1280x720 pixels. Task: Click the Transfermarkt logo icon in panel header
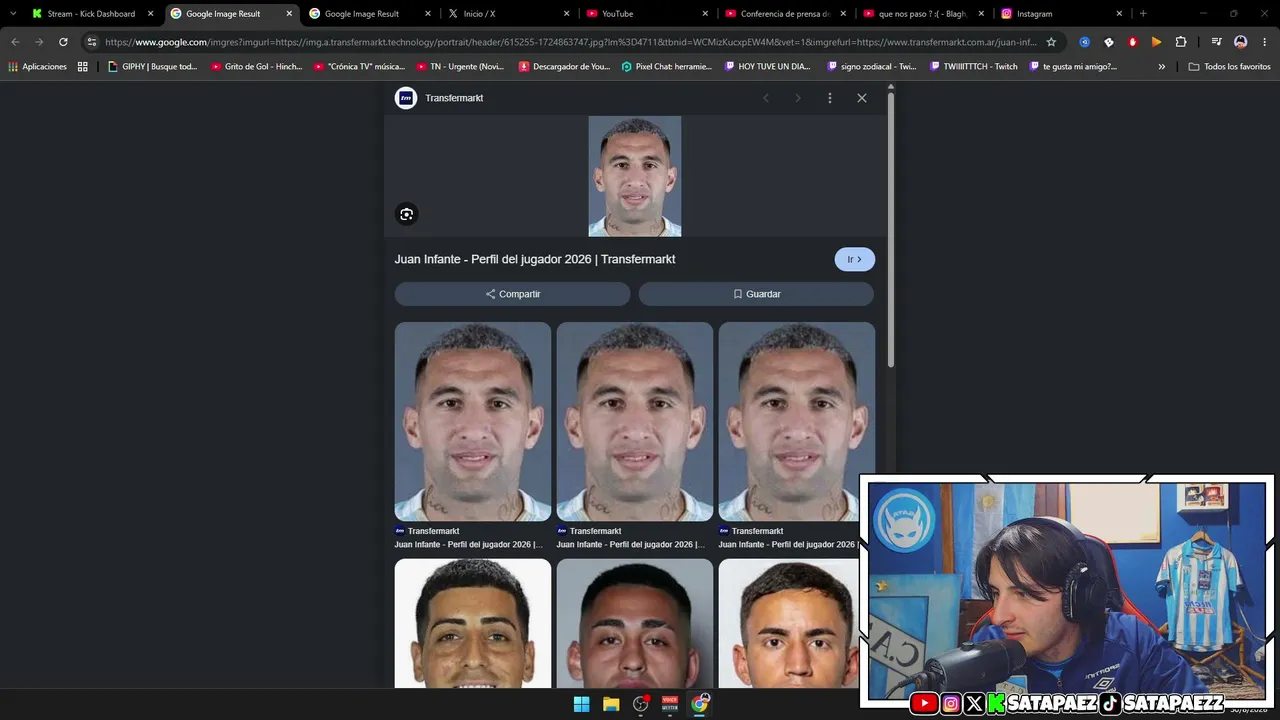(405, 98)
